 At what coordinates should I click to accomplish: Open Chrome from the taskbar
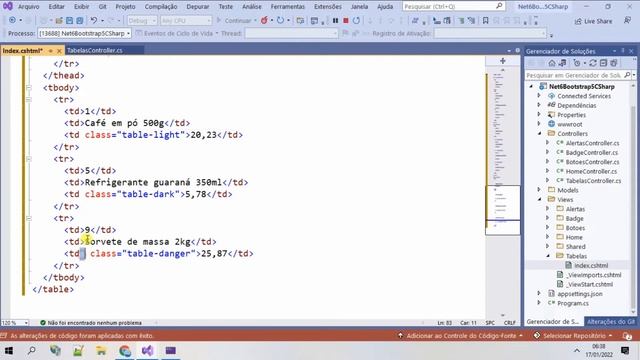pos(125,351)
